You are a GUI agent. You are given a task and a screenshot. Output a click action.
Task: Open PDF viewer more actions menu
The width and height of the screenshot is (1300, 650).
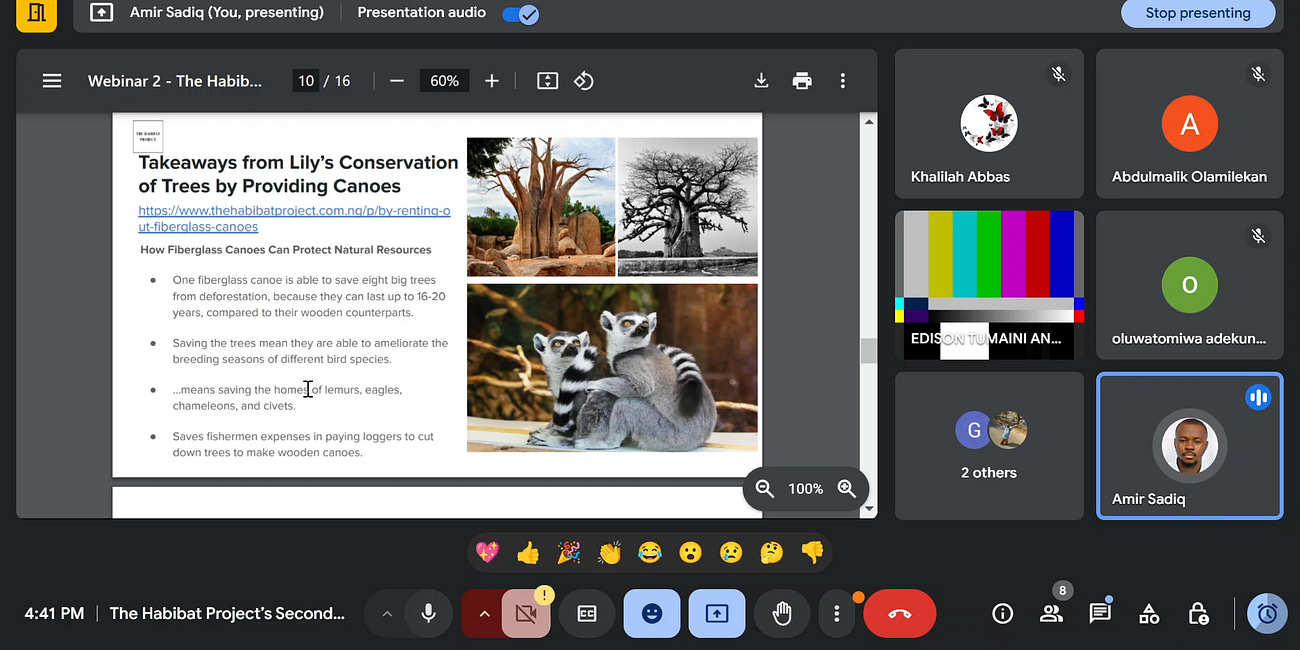(x=843, y=81)
